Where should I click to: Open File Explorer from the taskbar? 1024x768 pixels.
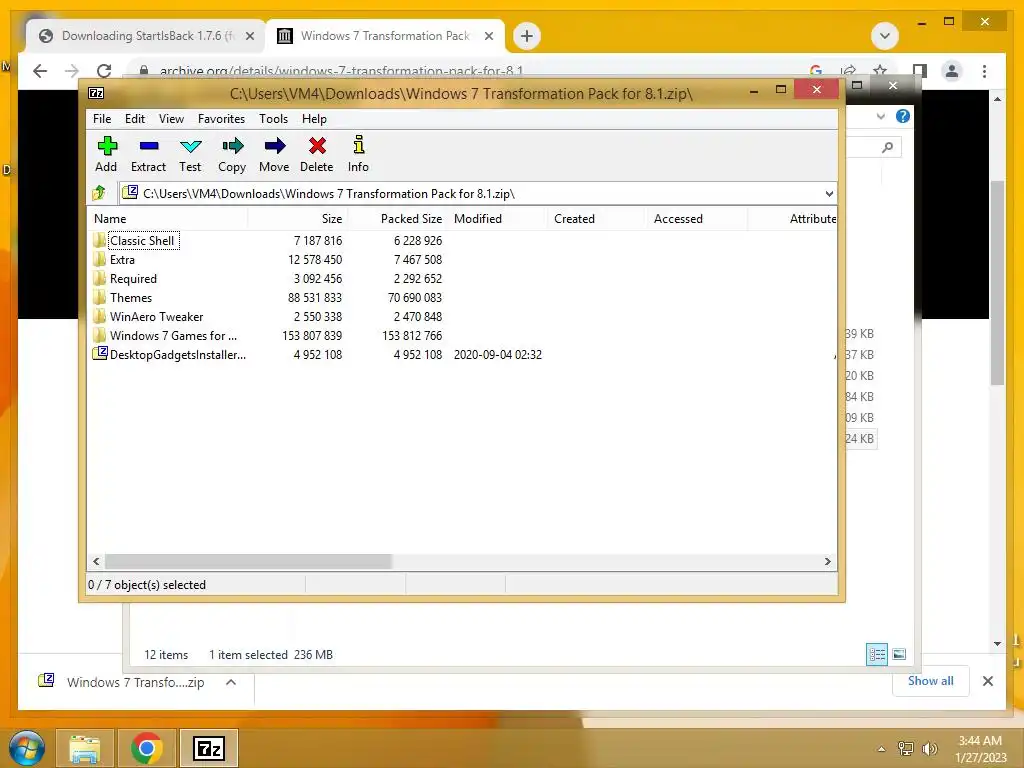(85, 748)
